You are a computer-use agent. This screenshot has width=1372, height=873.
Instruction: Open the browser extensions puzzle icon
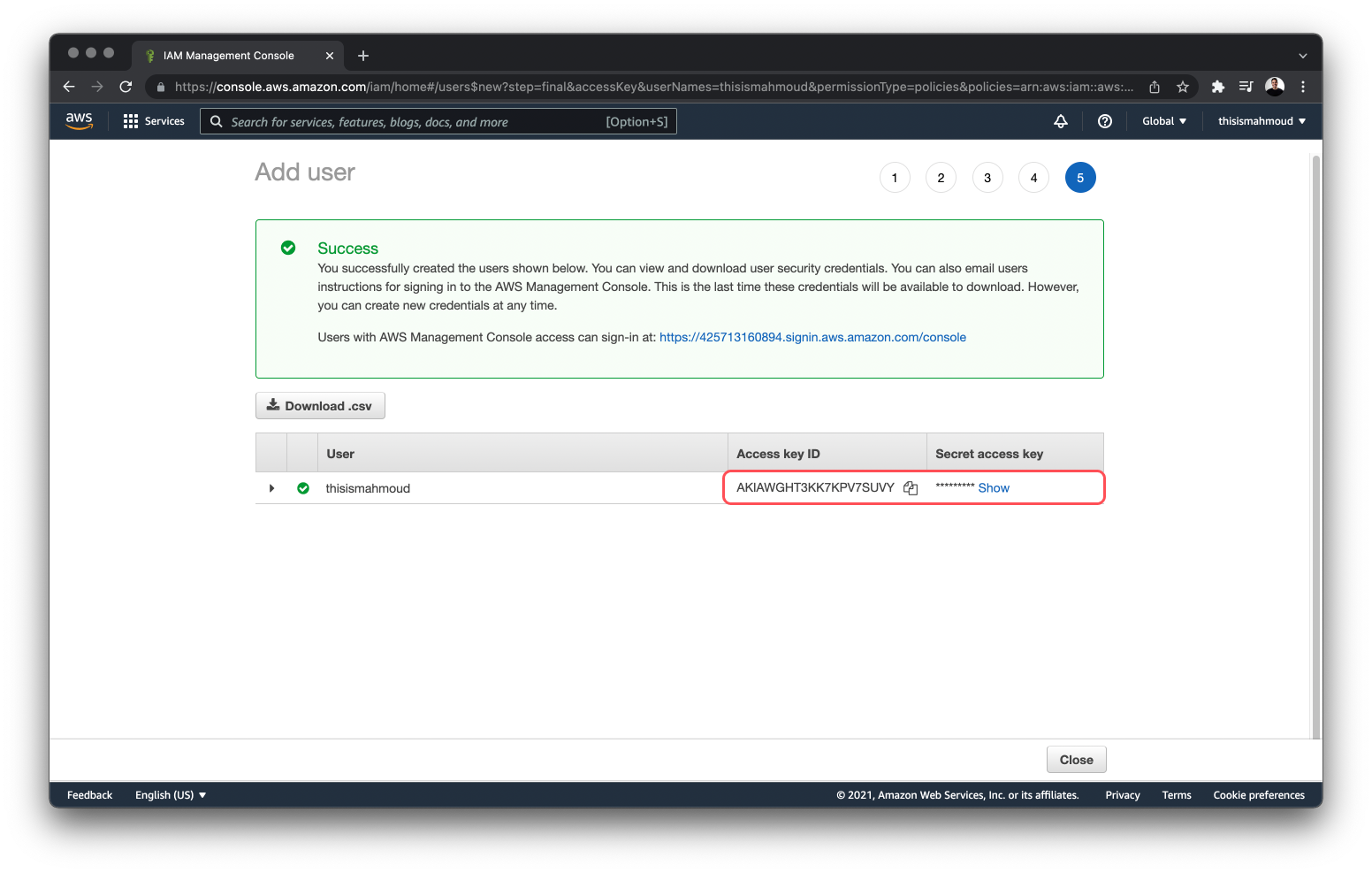(x=1217, y=87)
